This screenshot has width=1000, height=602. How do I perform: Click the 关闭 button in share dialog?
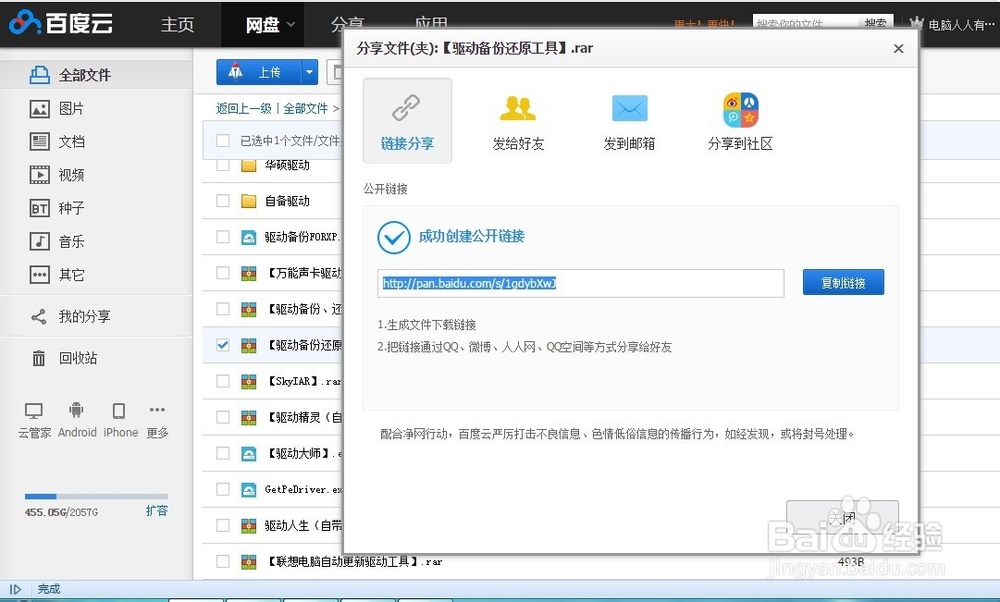[842, 517]
